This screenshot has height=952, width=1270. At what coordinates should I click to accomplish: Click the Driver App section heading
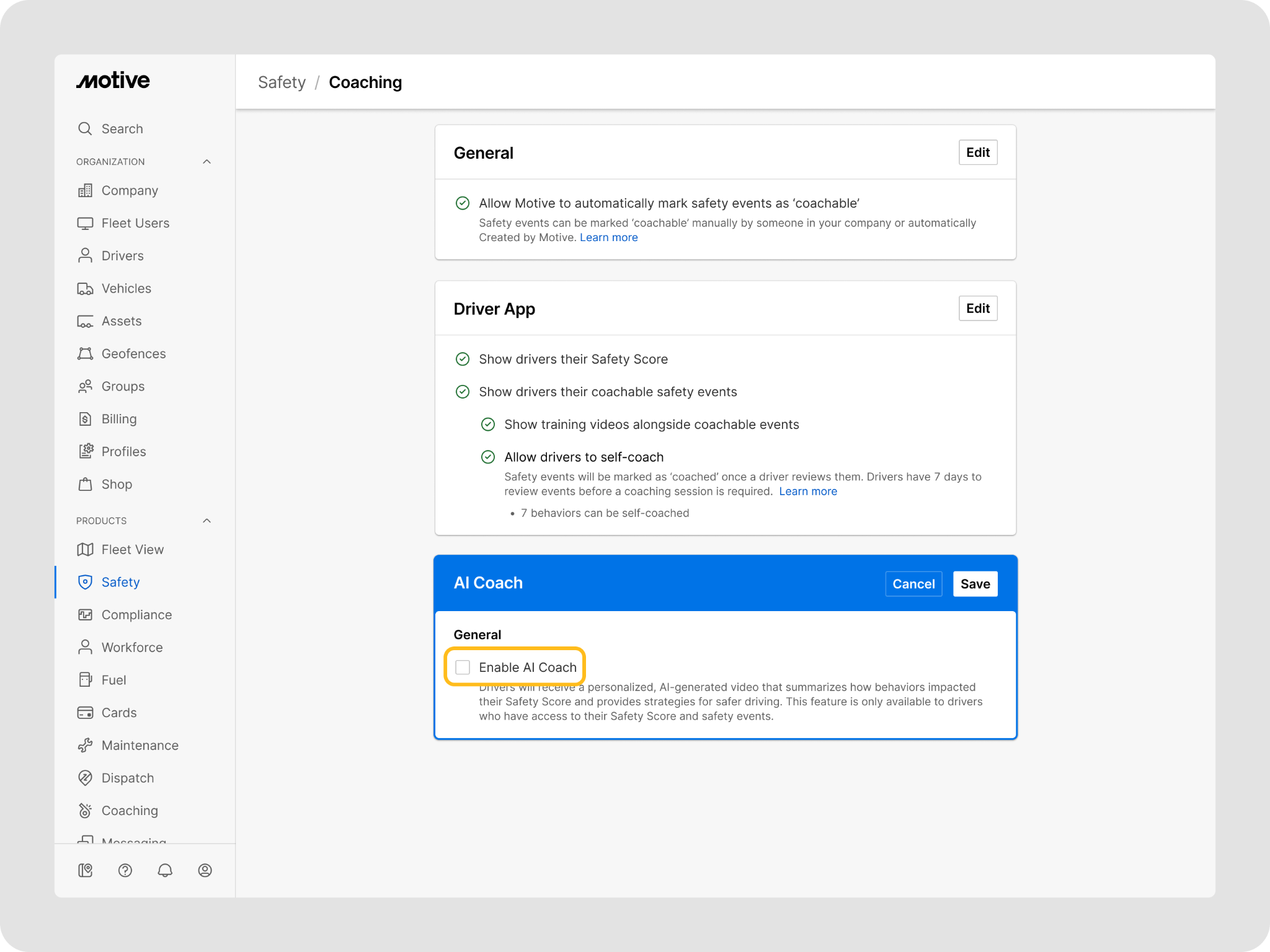pos(494,309)
